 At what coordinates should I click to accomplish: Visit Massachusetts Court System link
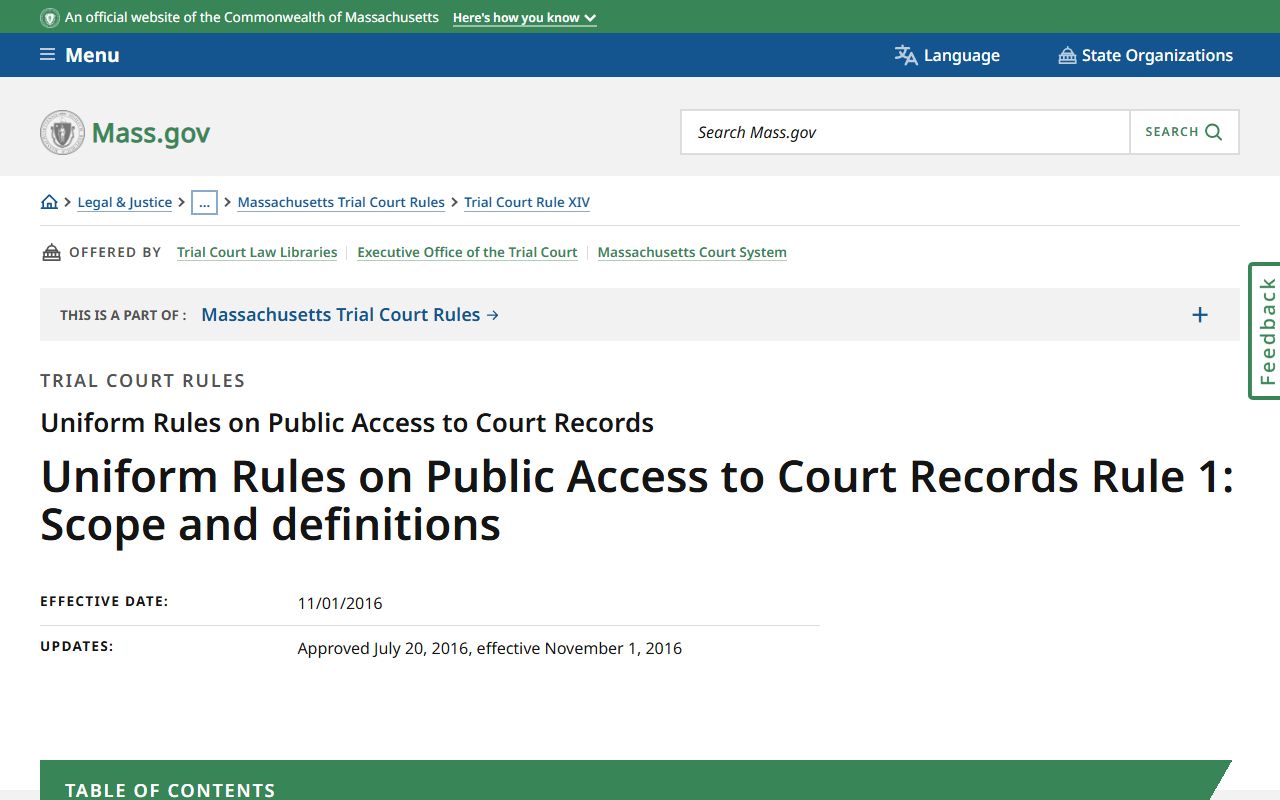(x=692, y=252)
